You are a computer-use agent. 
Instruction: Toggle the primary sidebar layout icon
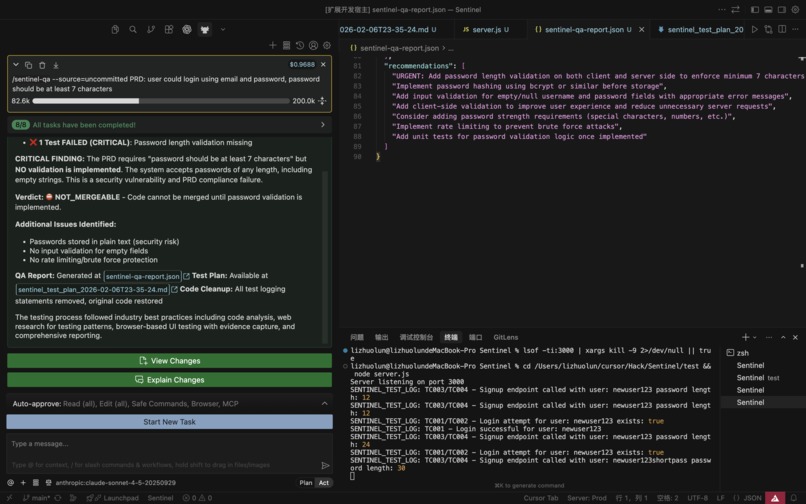coord(755,9)
